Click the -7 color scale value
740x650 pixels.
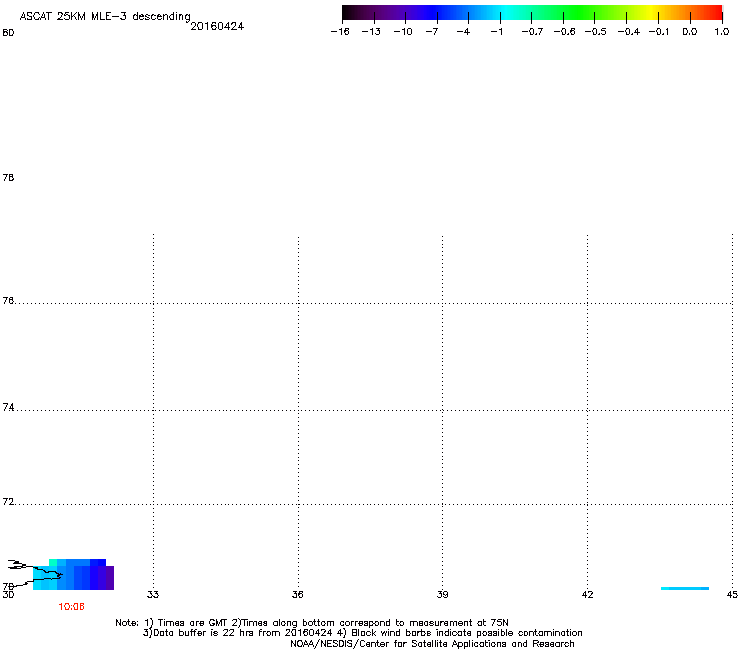point(432,32)
